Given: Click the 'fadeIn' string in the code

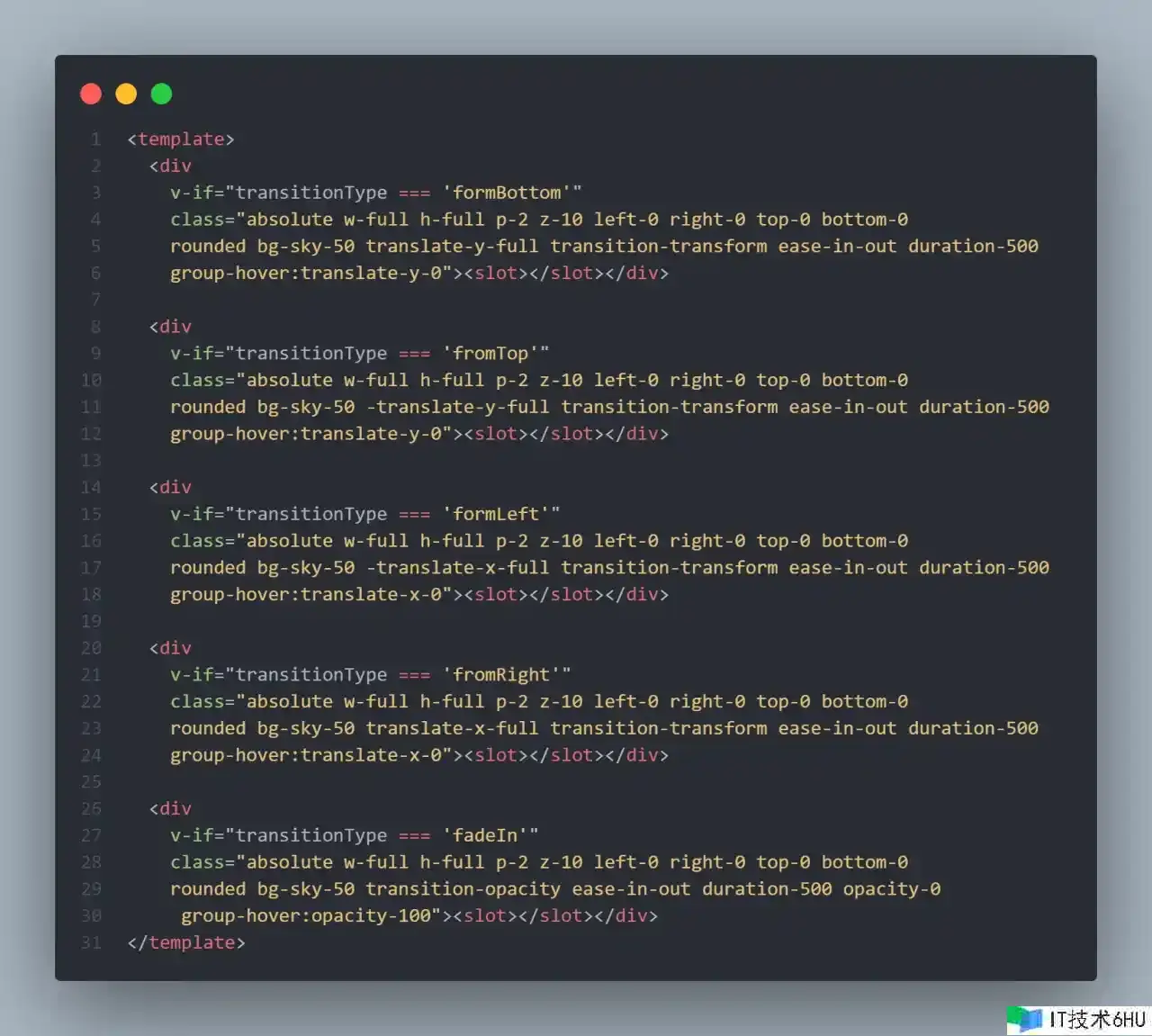Looking at the screenshot, I should pyautogui.click(x=485, y=835).
